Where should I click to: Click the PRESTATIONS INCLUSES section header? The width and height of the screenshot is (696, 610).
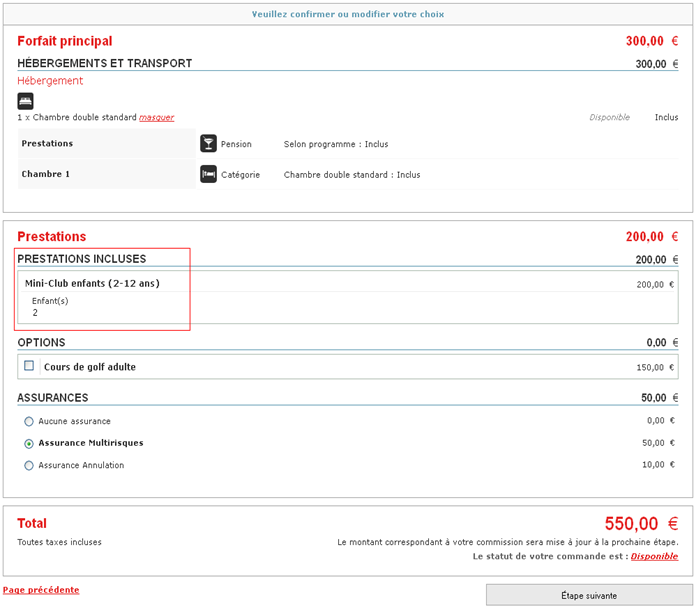click(81, 259)
